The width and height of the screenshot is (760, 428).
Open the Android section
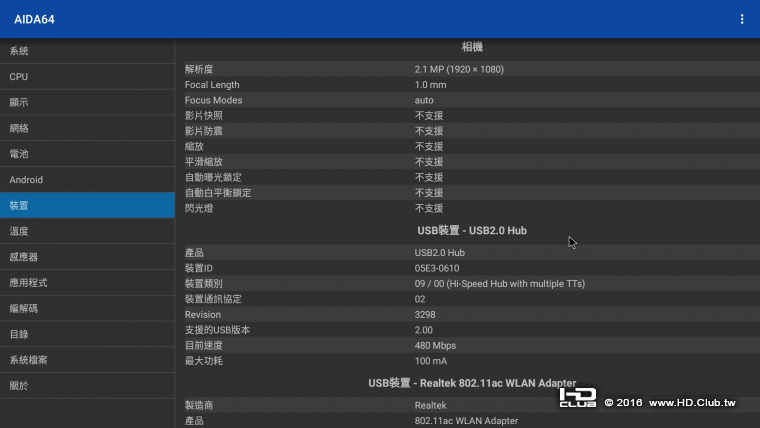pos(87,179)
